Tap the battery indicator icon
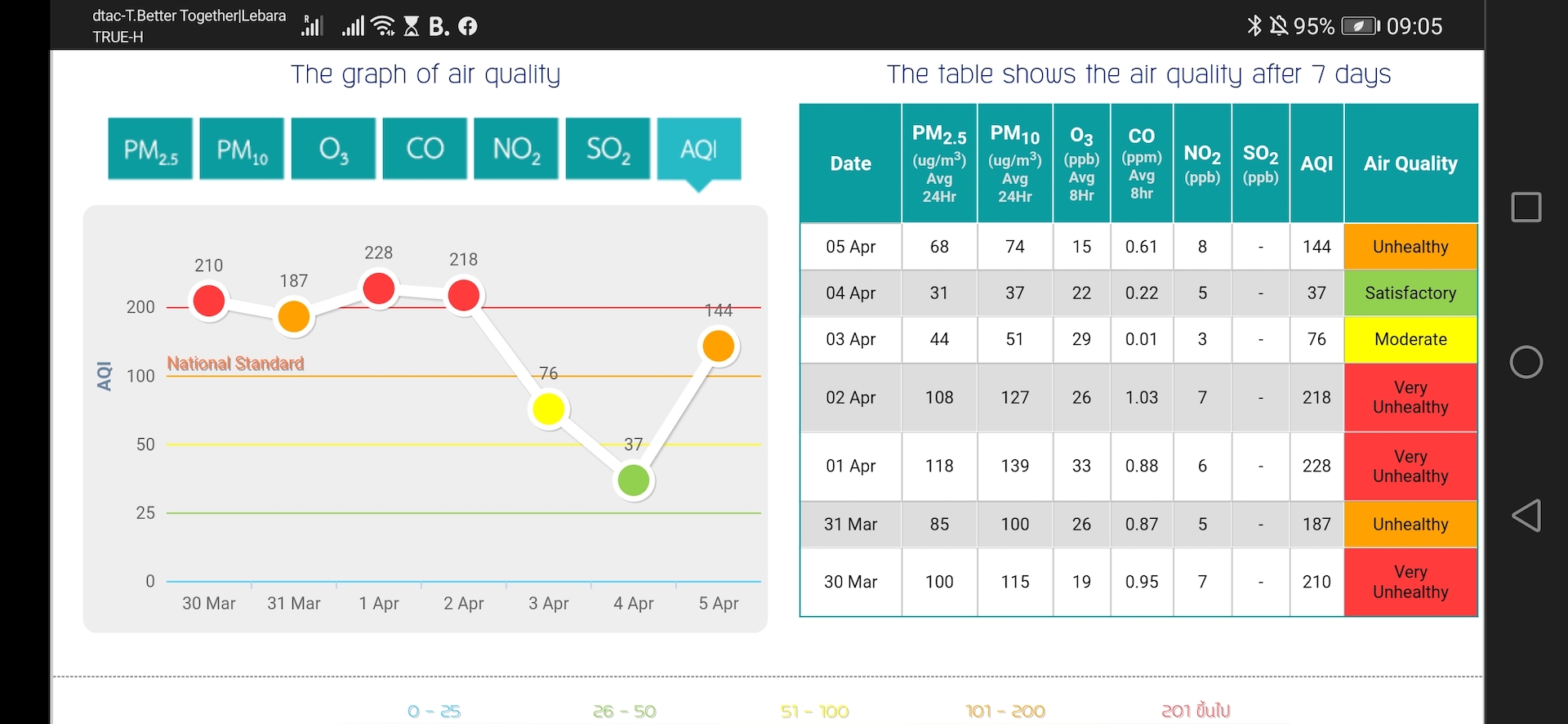This screenshot has width=1568, height=724. (1360, 26)
